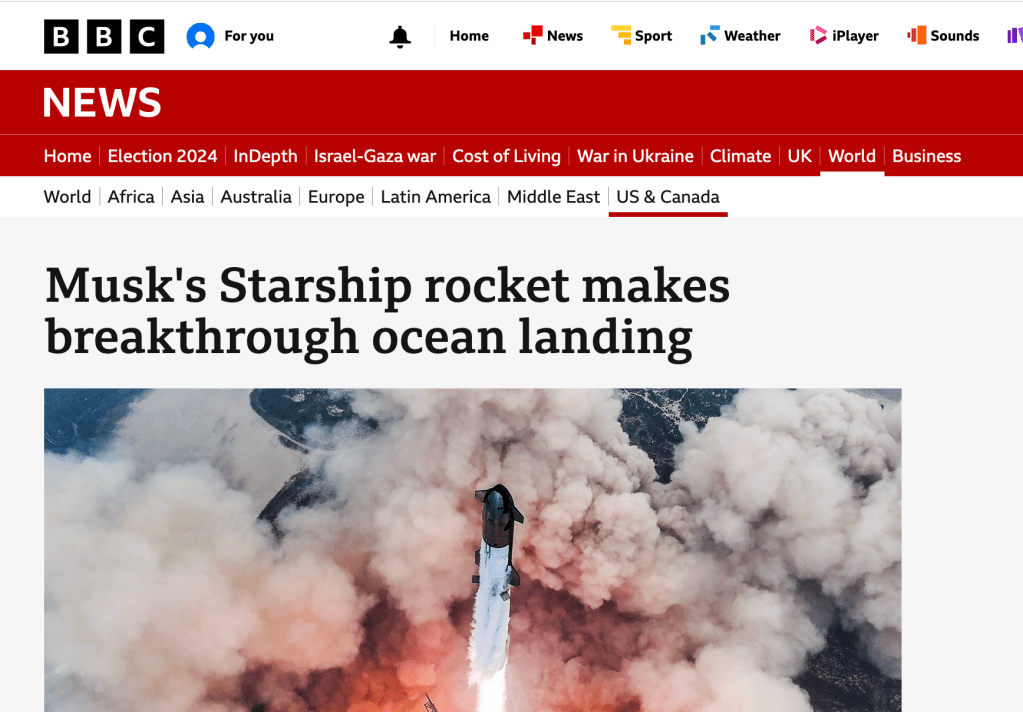The image size is (1023, 712).
Task: Click the Starship launch article image
Action: coord(473,550)
